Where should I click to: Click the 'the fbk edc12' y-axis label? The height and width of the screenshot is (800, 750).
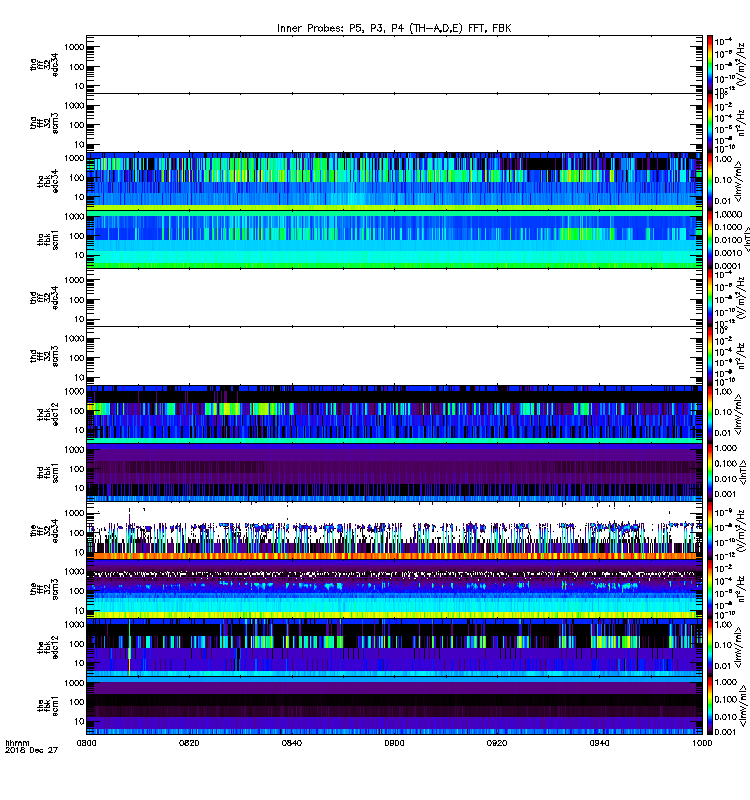tap(47, 647)
